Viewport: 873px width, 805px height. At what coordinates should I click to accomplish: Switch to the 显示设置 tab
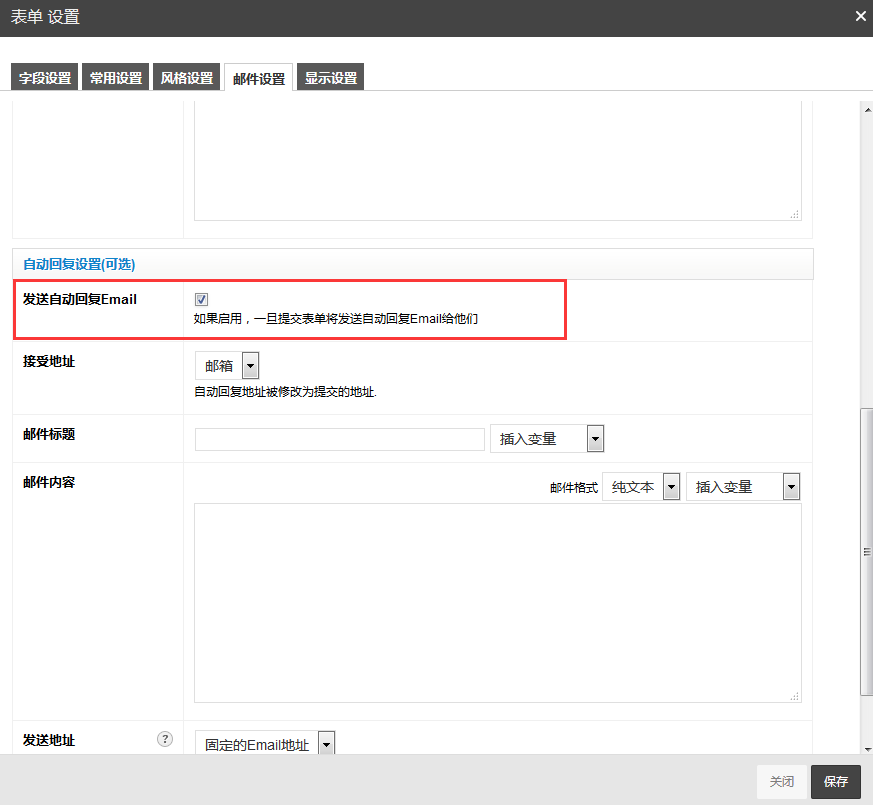(x=331, y=77)
